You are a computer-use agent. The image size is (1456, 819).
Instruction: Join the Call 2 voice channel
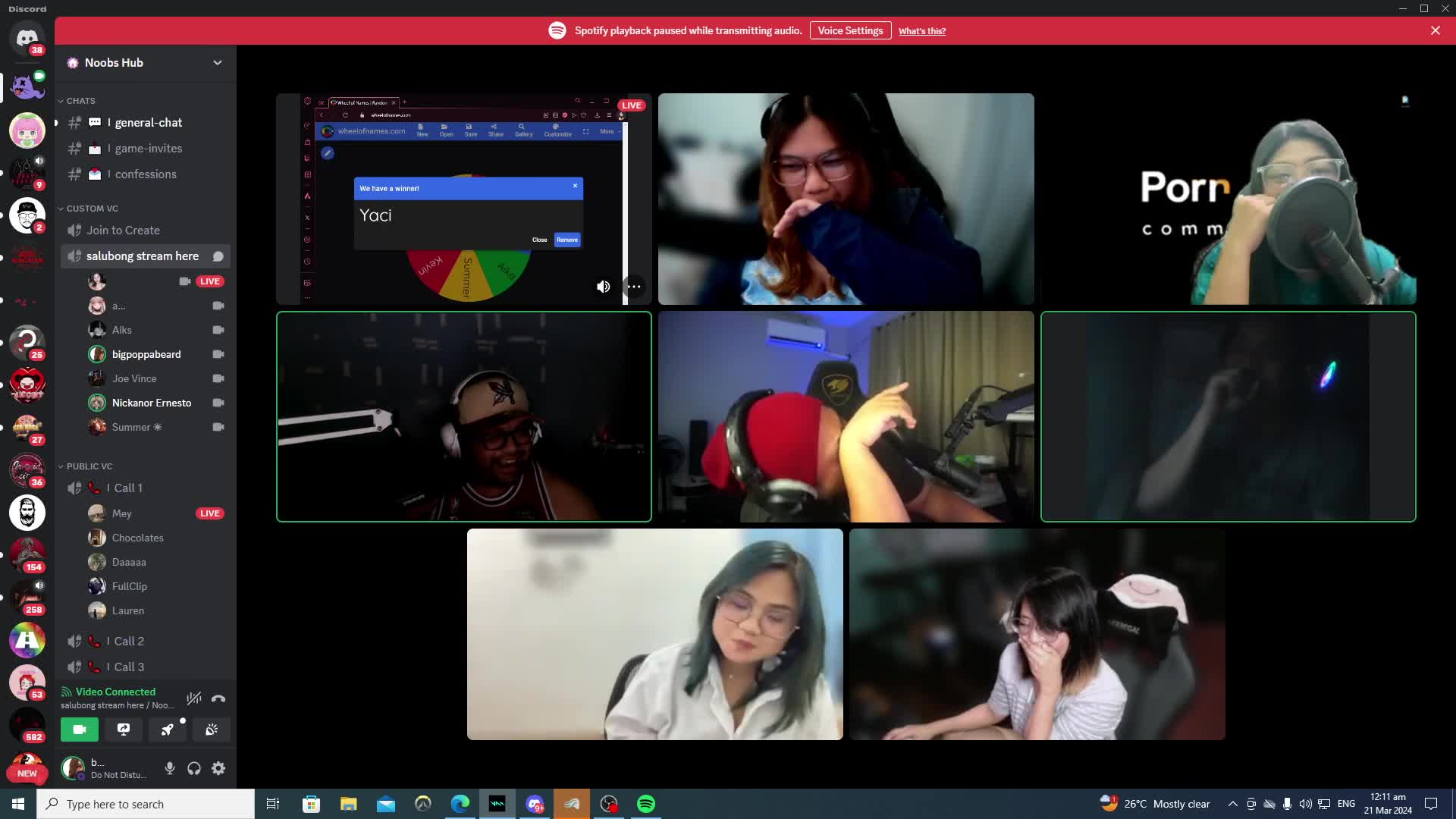(x=146, y=642)
